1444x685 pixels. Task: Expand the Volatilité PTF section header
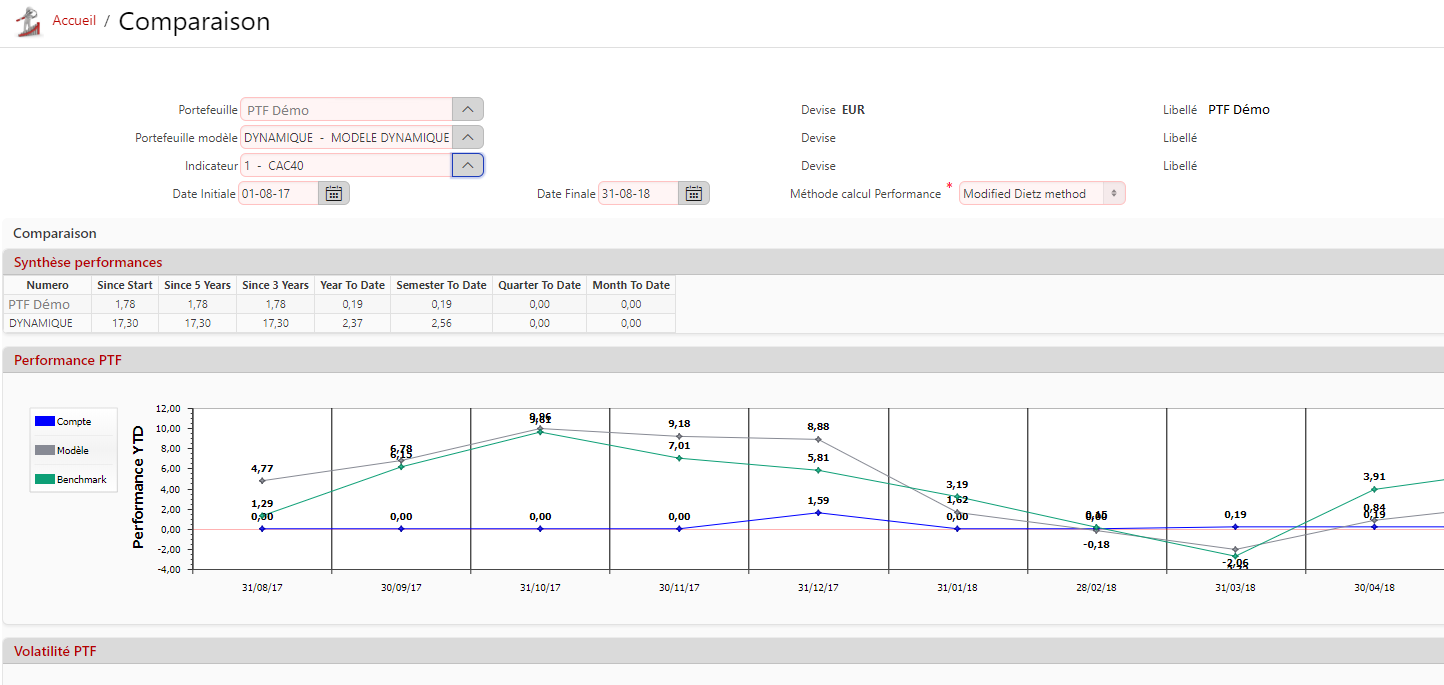tap(55, 652)
